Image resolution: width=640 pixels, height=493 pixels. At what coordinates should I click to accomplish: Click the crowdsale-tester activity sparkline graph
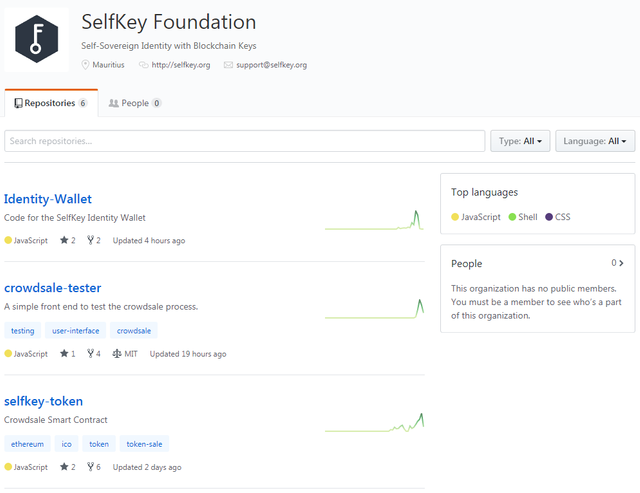374,309
